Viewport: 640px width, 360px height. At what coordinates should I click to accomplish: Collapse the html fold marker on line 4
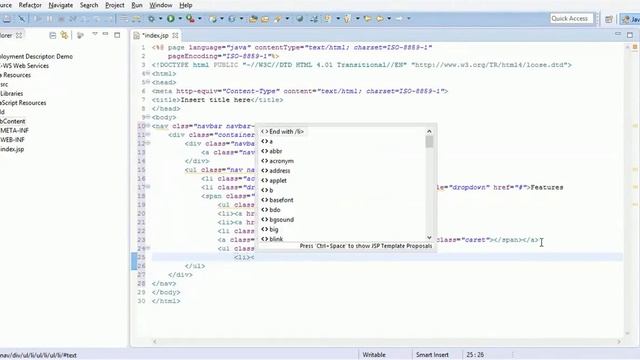click(148, 73)
